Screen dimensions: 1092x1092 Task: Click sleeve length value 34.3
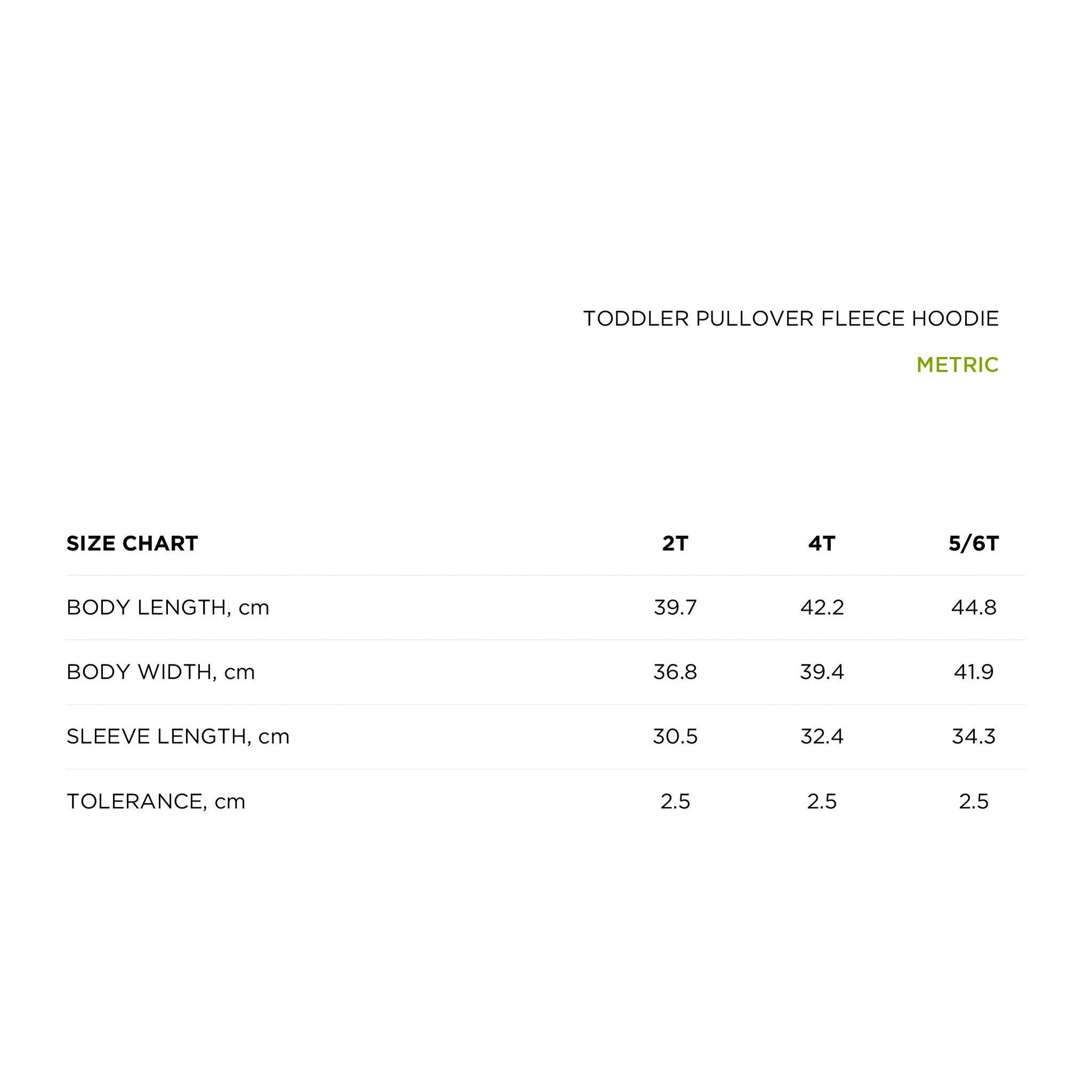click(x=973, y=737)
